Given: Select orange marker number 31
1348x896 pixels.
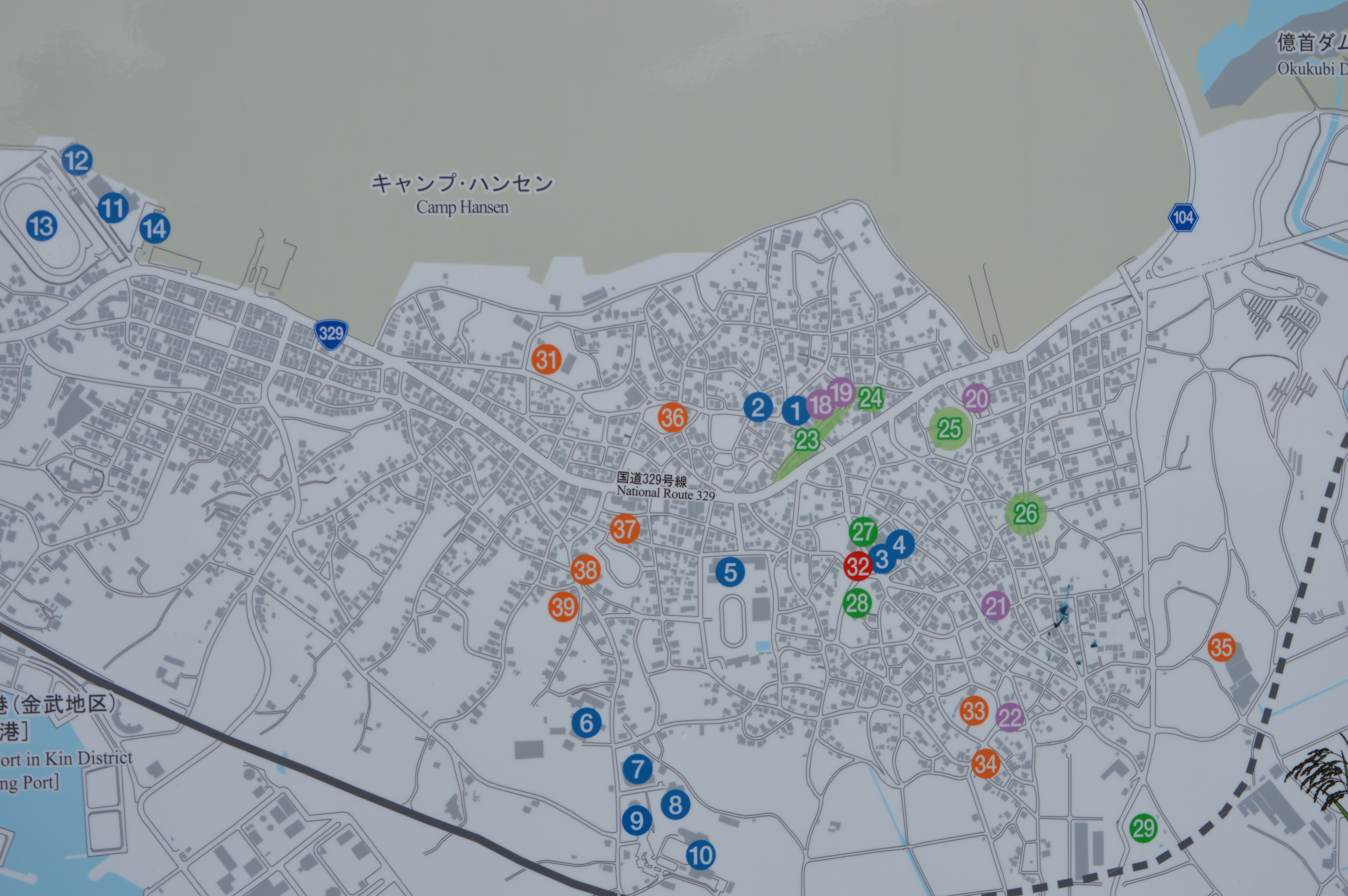Looking at the screenshot, I should [546, 360].
